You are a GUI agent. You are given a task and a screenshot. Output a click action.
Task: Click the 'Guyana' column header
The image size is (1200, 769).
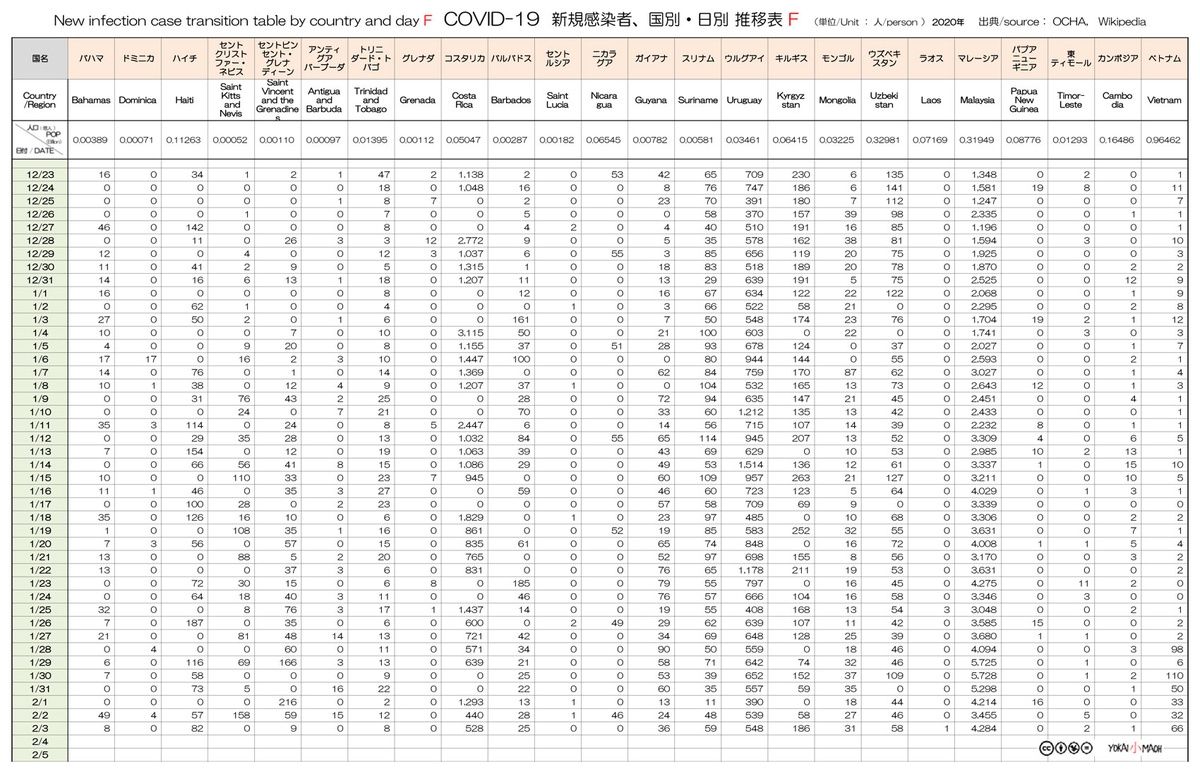click(x=651, y=100)
